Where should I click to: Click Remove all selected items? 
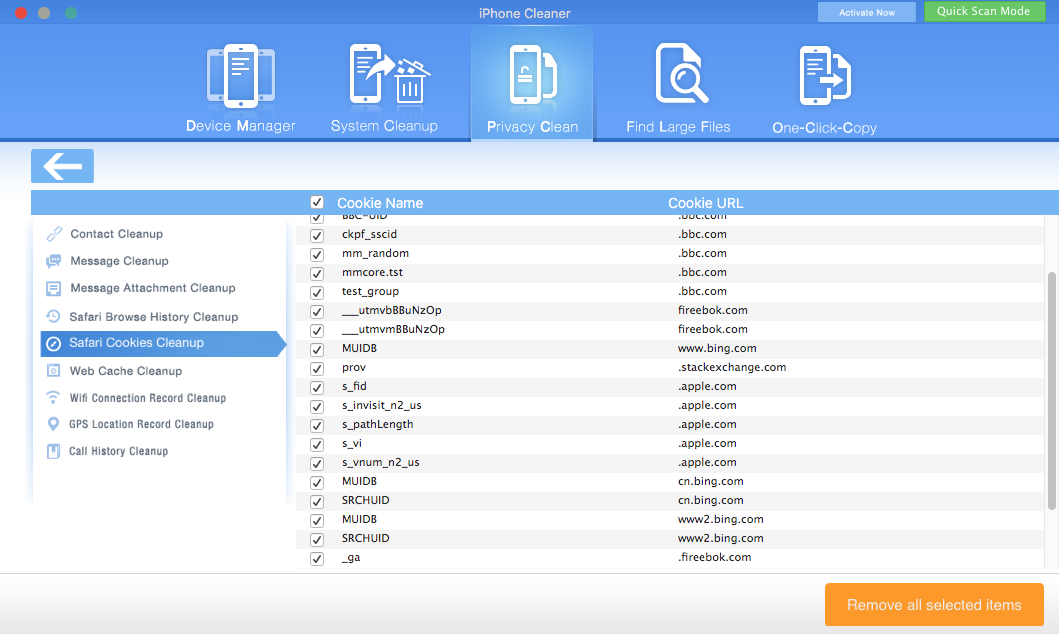(934, 605)
